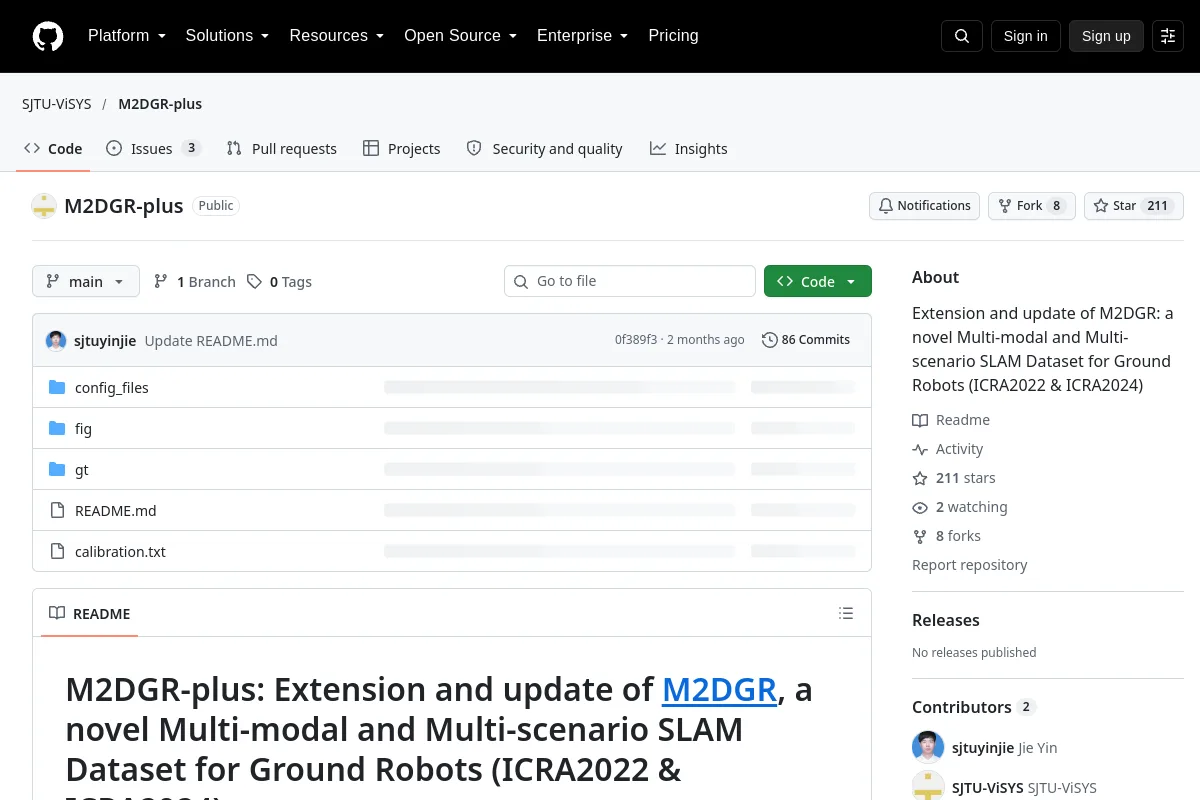Screen dimensions: 1200x800
Task: Switch to the Insights tab
Action: pos(688,148)
